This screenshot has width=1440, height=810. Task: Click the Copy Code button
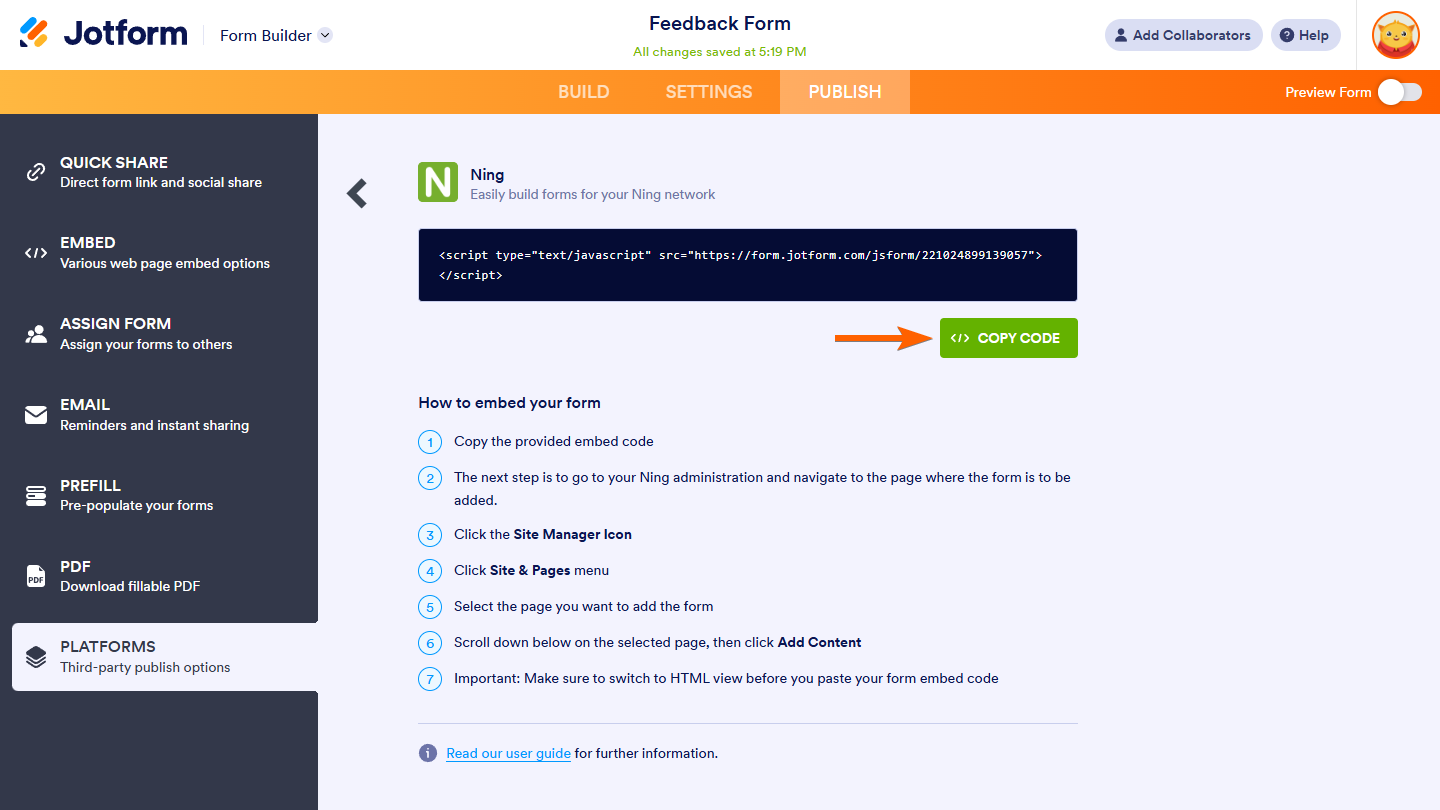pyautogui.click(x=1008, y=338)
